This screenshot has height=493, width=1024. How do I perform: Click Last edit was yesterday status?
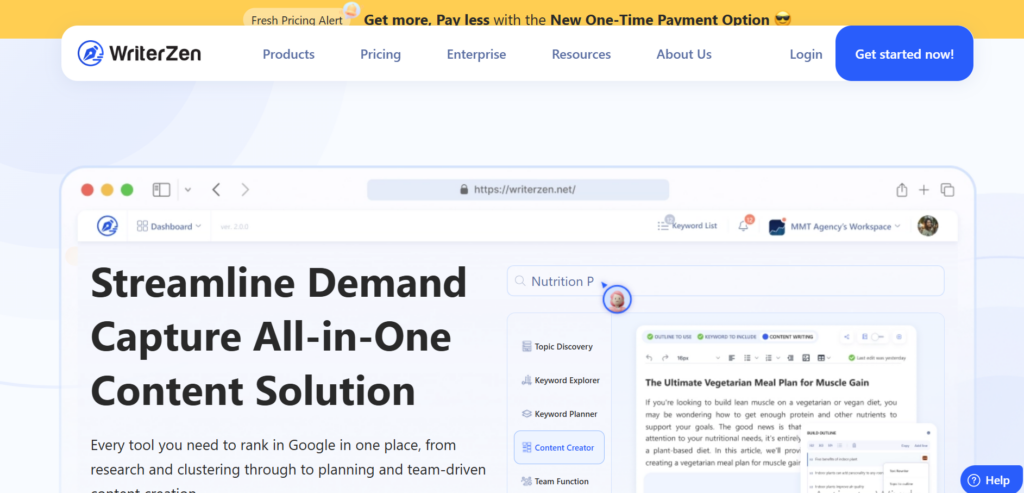(876, 358)
